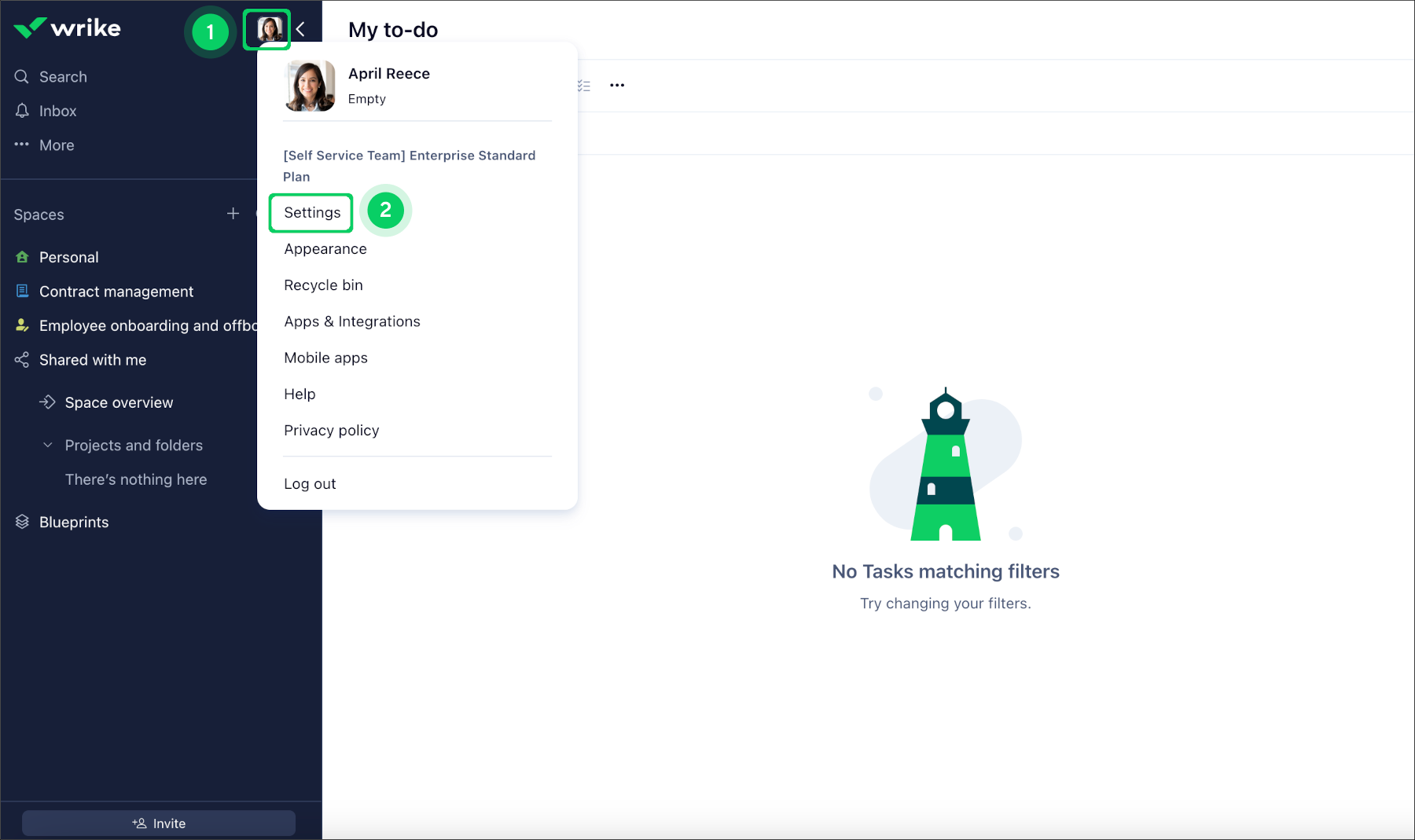Select Appearance from the profile menu
The height and width of the screenshot is (840, 1415).
(325, 249)
